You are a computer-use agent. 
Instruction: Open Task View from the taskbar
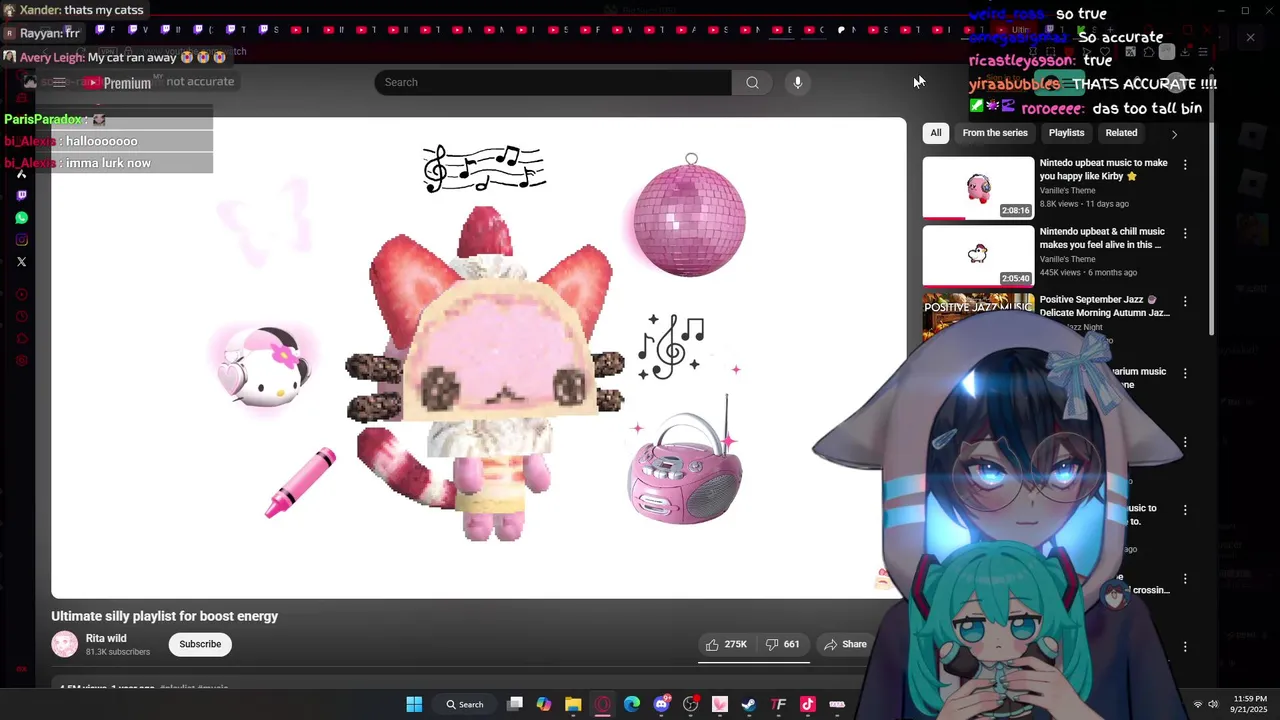tap(515, 704)
